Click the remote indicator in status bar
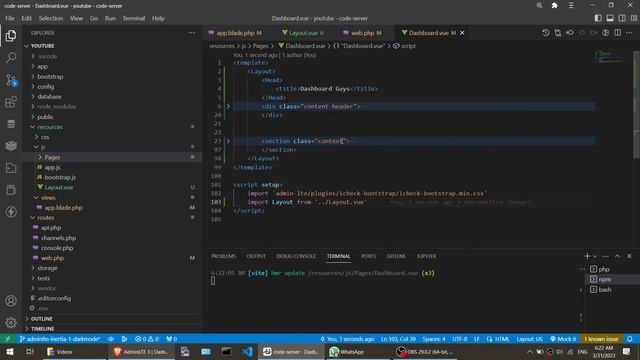Screen dimensions: 640x360 tap(7, 339)
